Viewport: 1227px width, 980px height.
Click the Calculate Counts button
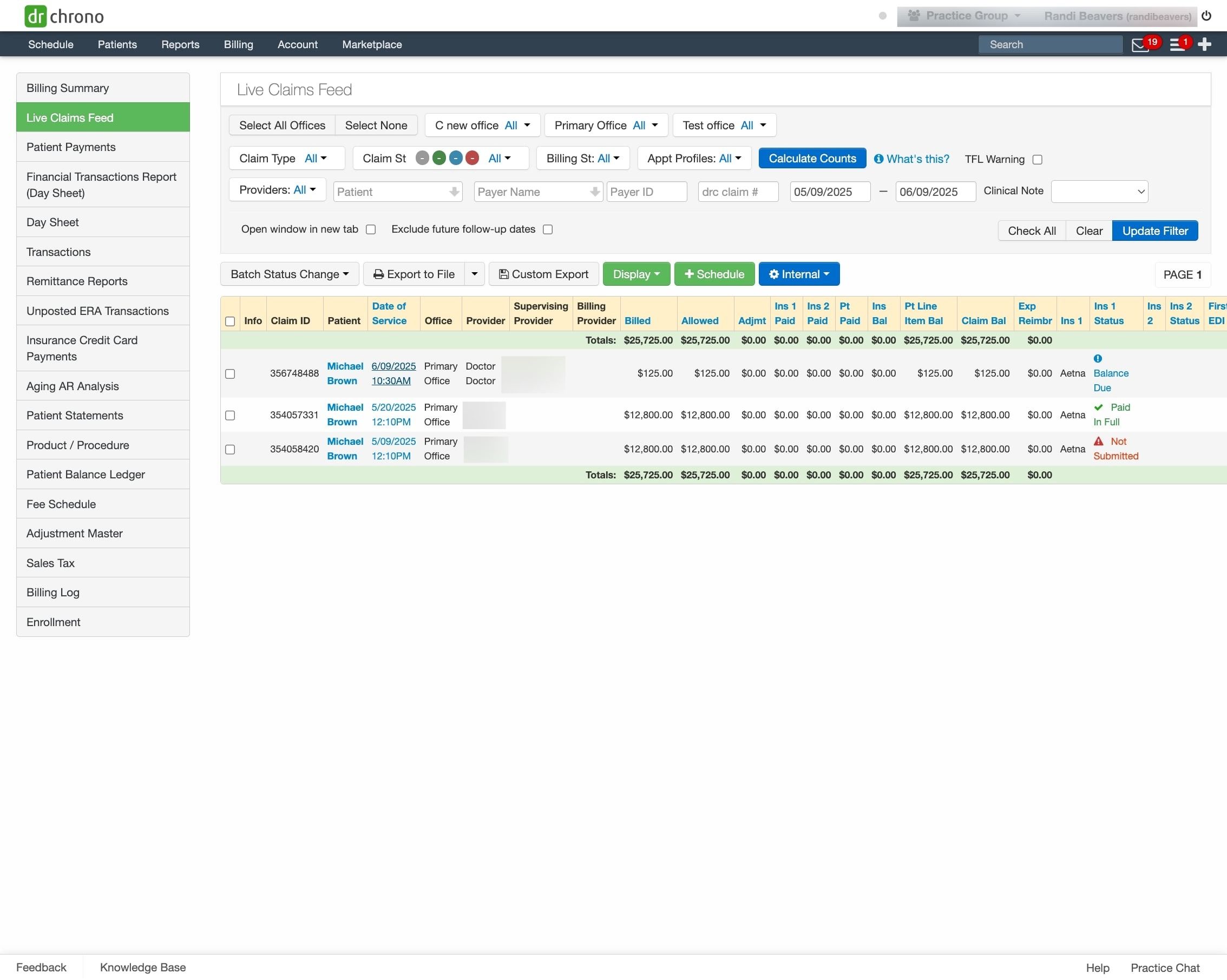coord(812,158)
